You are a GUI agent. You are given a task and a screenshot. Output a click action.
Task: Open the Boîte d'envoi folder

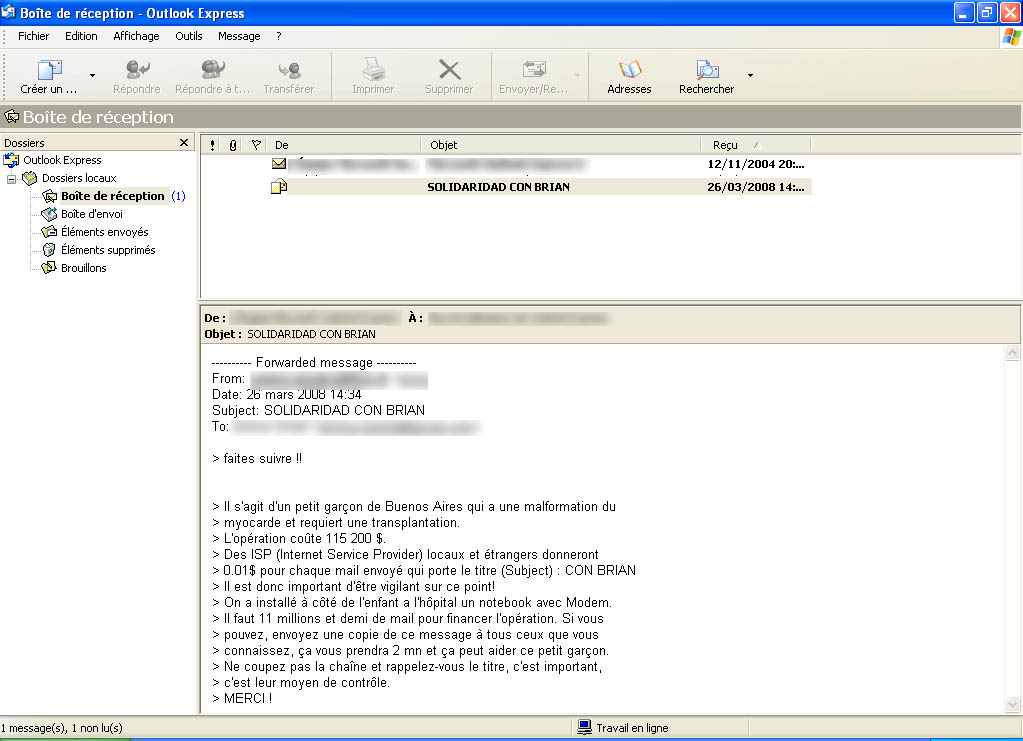[x=92, y=214]
